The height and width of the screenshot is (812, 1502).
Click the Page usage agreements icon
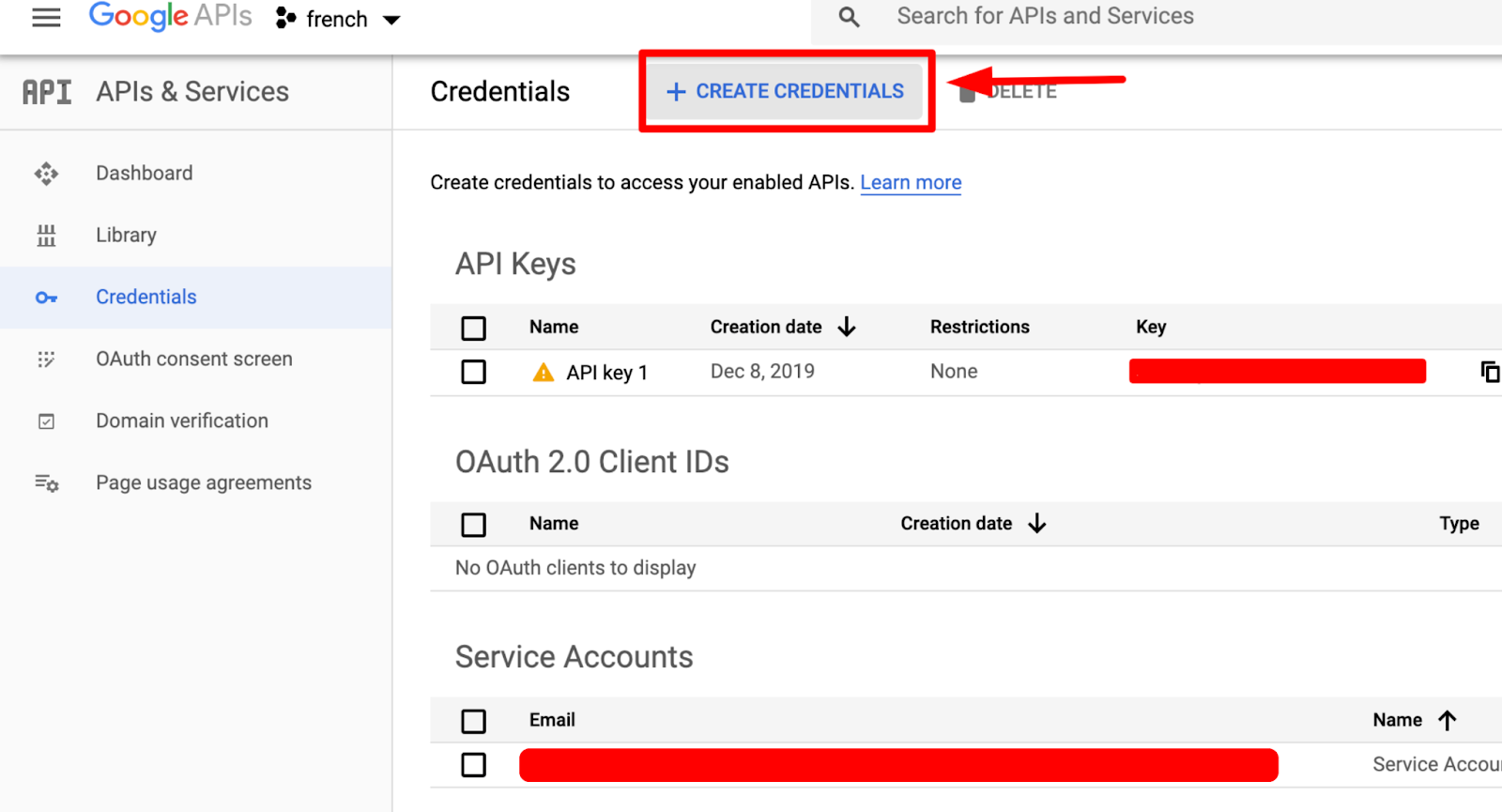(x=47, y=483)
